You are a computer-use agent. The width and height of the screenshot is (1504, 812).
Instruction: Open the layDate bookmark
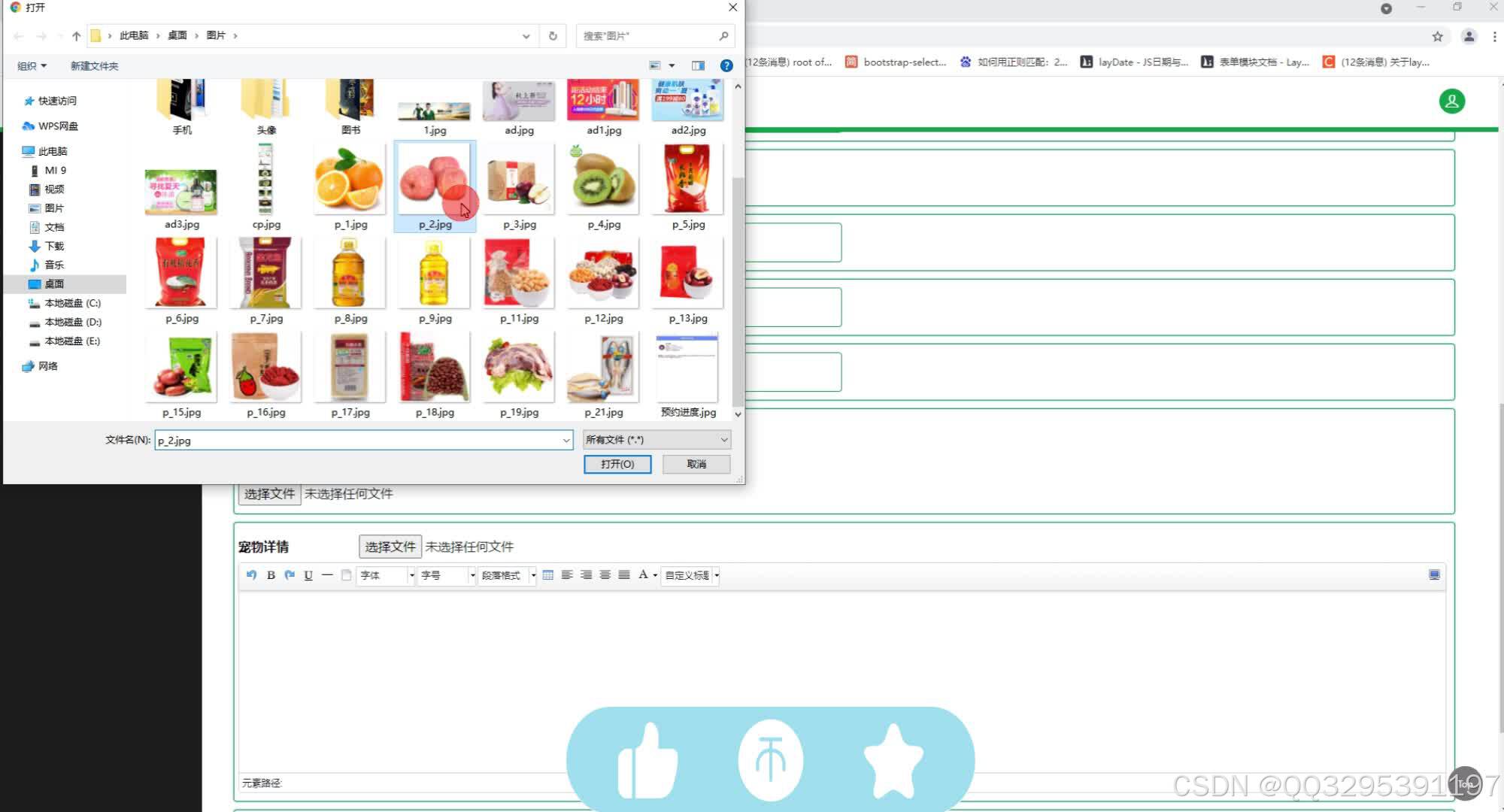pos(1134,62)
